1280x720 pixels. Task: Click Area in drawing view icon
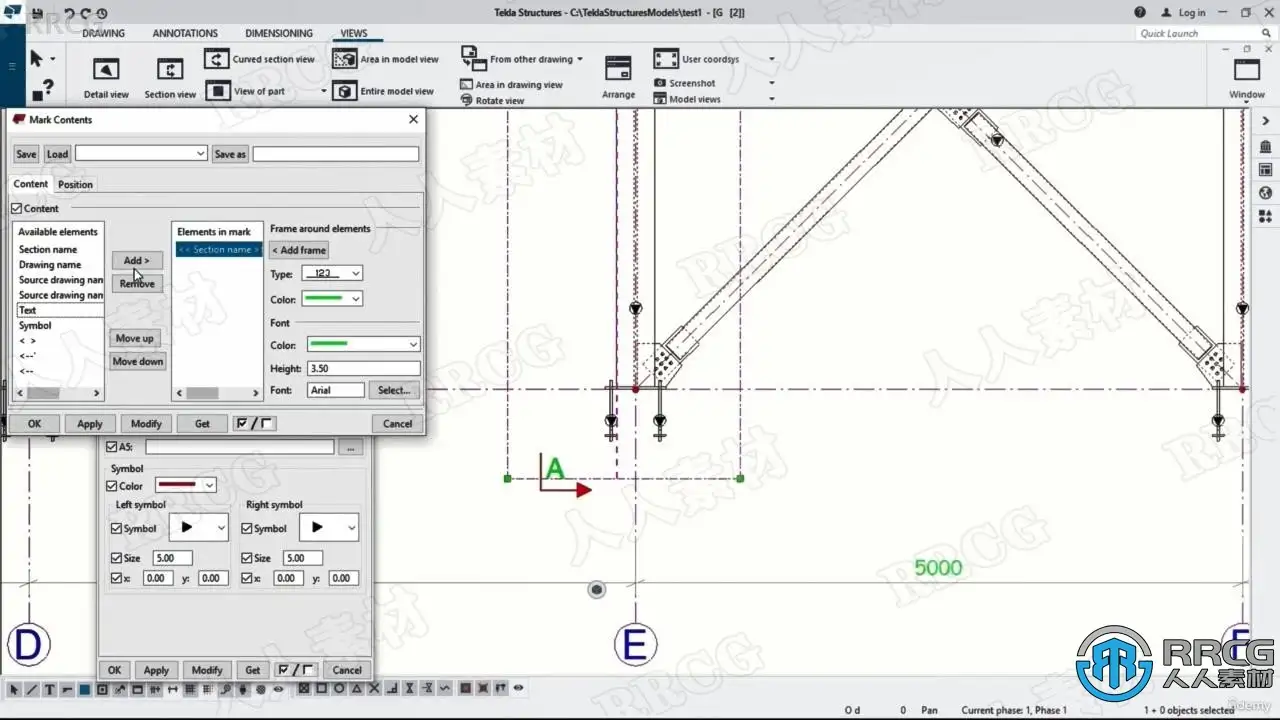tap(467, 85)
